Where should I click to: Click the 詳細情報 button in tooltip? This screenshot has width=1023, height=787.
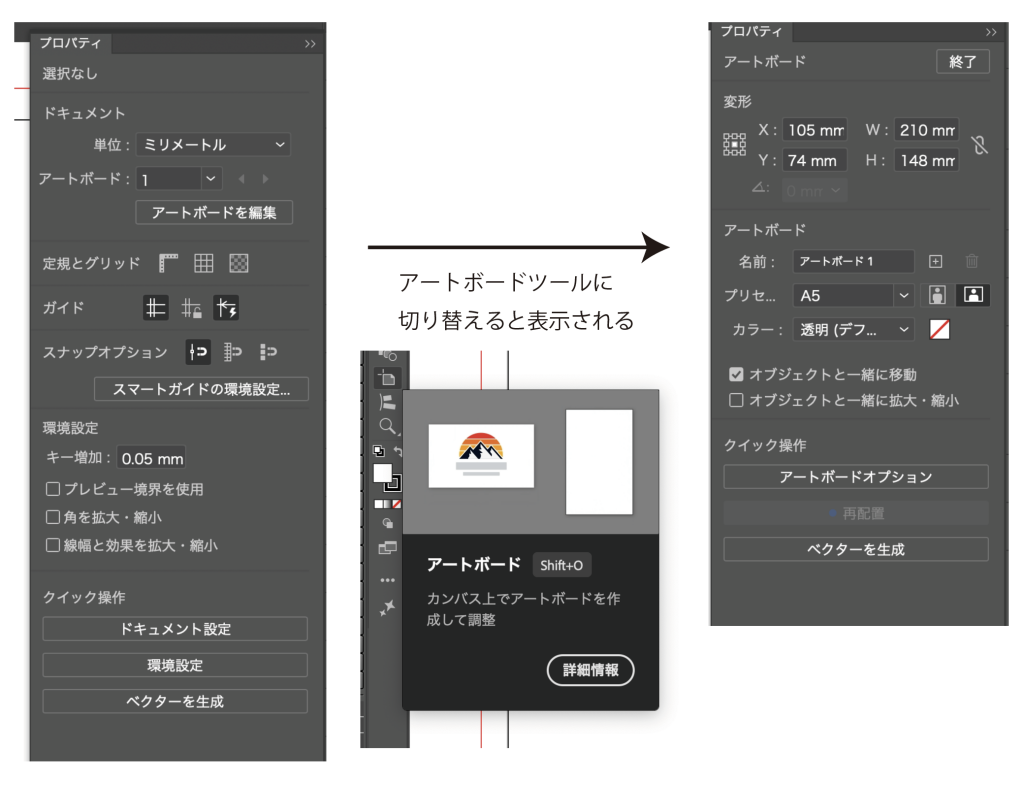click(590, 670)
